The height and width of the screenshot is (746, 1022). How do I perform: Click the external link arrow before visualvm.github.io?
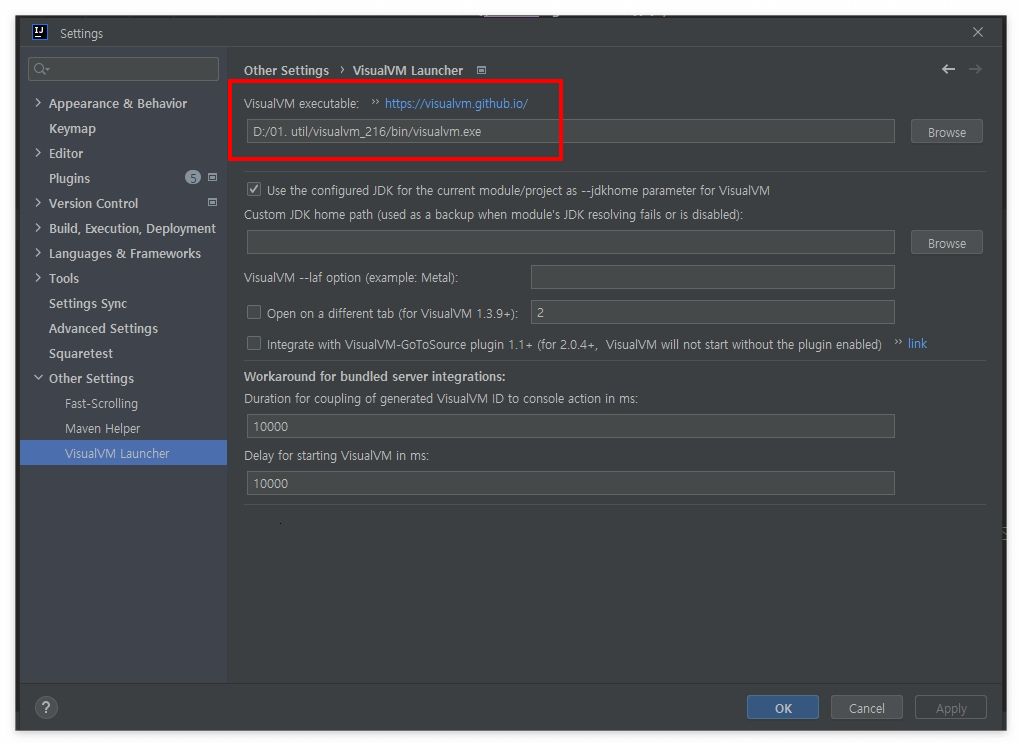(375, 102)
